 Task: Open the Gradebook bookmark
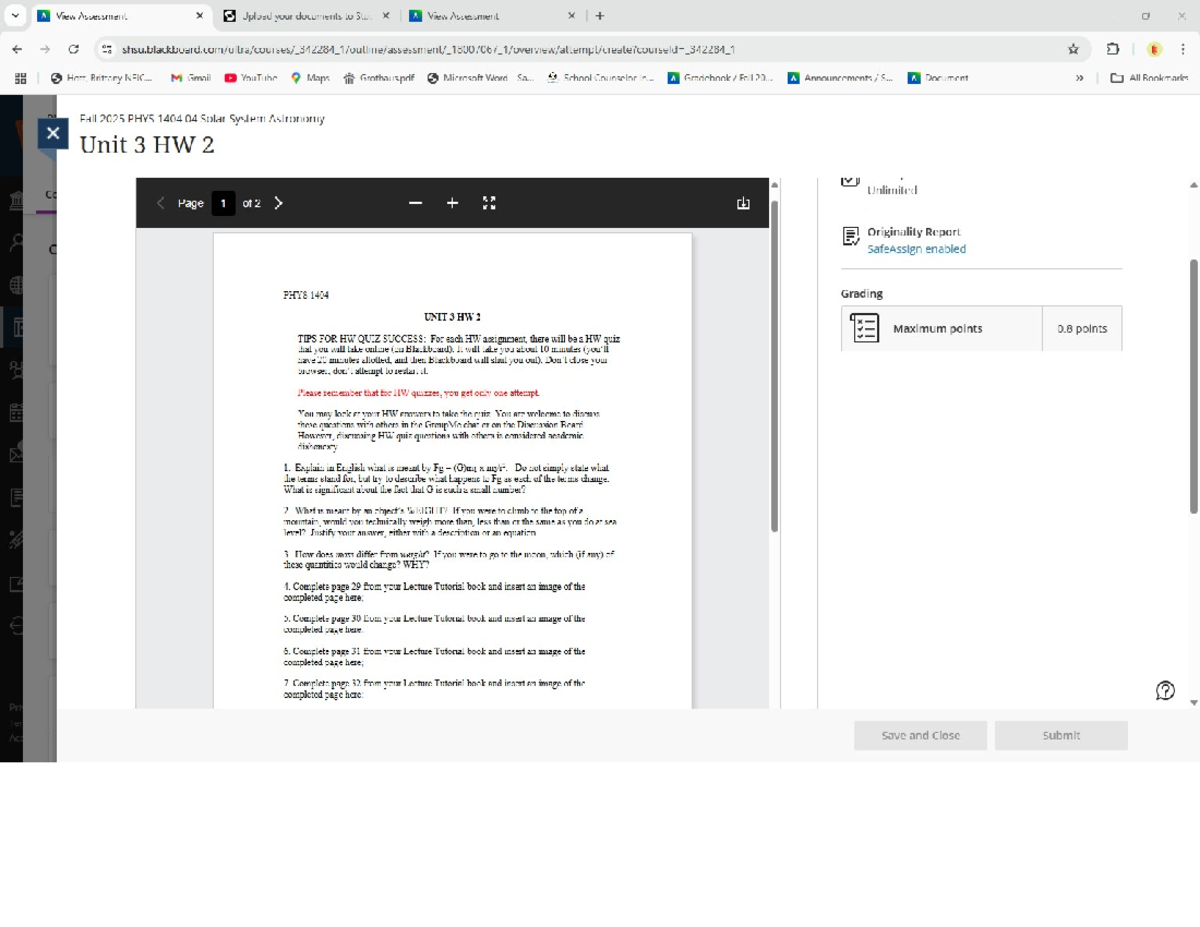pos(721,78)
